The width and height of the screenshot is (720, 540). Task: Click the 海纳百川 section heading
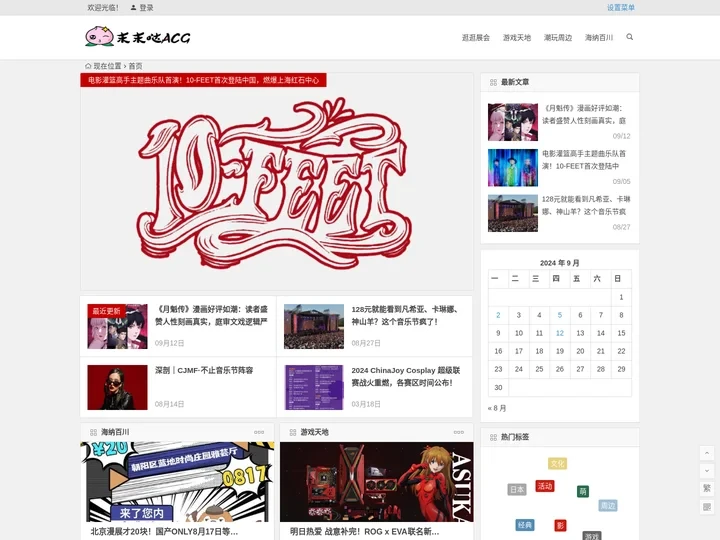click(115, 432)
